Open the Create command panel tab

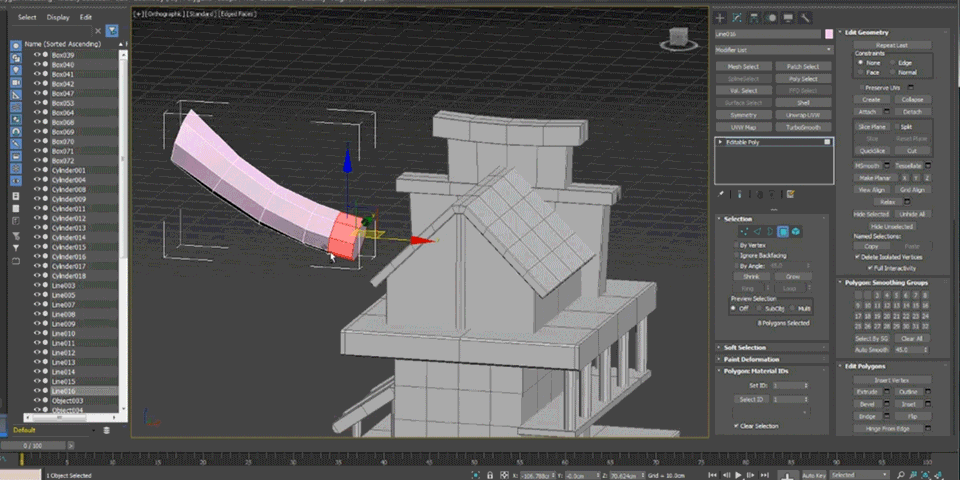(x=721, y=18)
